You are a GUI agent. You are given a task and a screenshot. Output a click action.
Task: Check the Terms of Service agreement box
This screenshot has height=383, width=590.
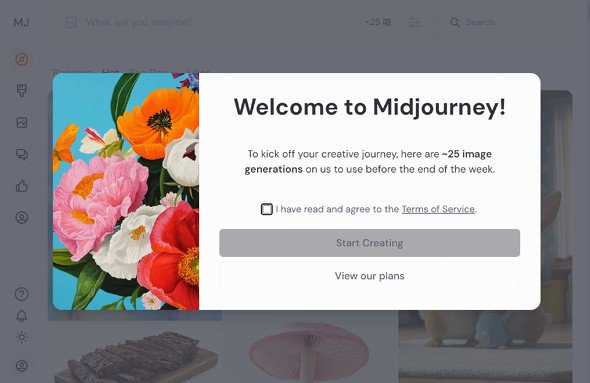(x=267, y=209)
